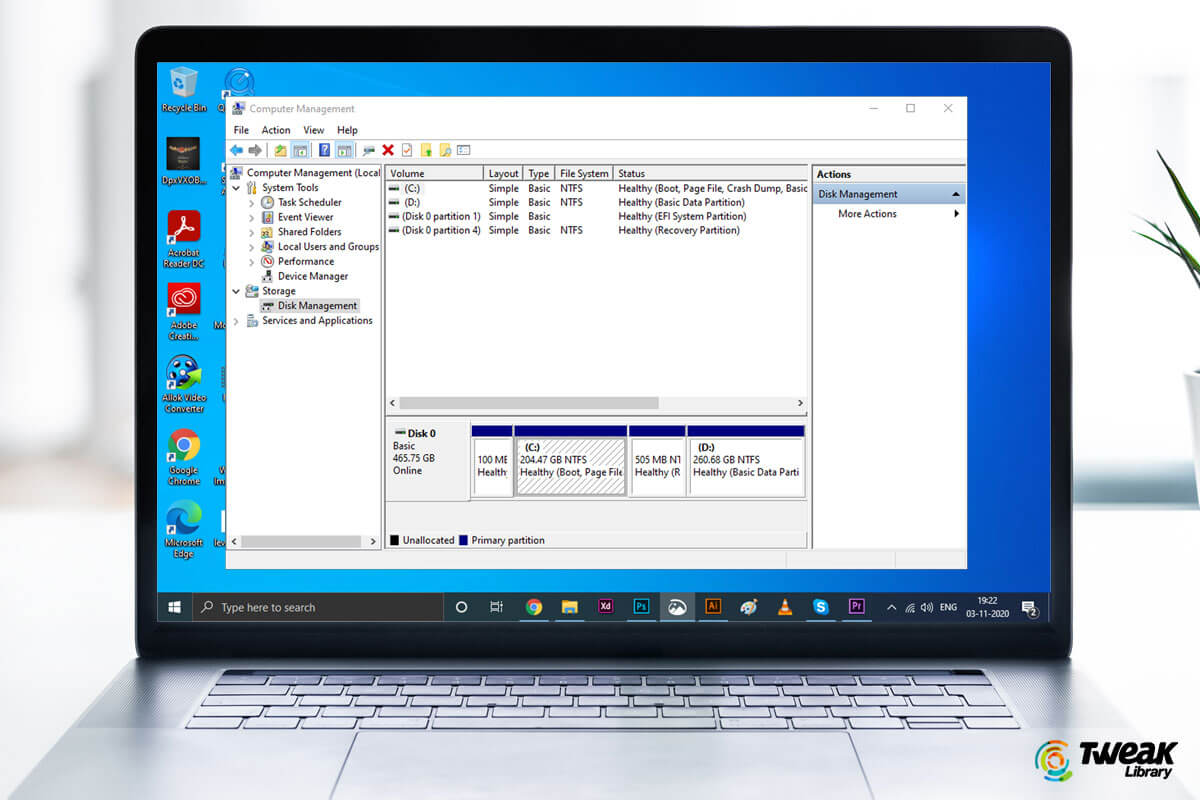Launch VLC from the taskbar
The height and width of the screenshot is (800, 1200).
click(x=784, y=606)
